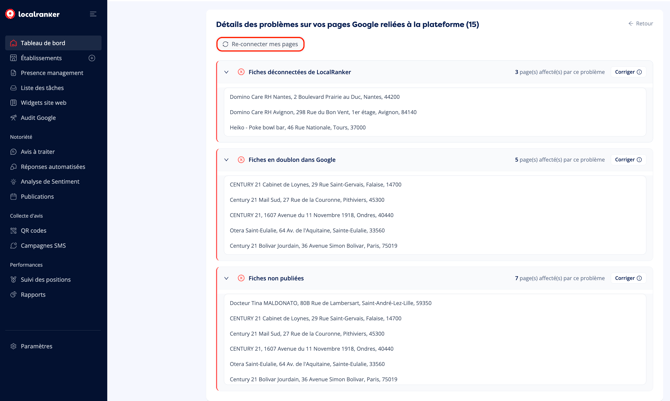Click the alert icon beside Fiches non publiées

[241, 278]
